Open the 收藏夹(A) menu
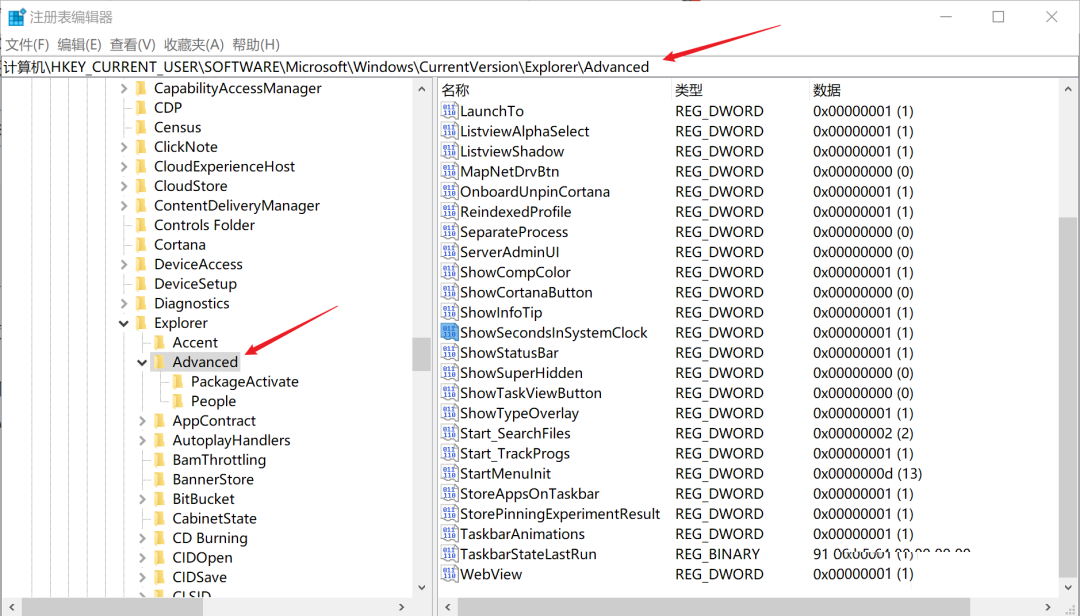The height and width of the screenshot is (616, 1080). (x=194, y=44)
